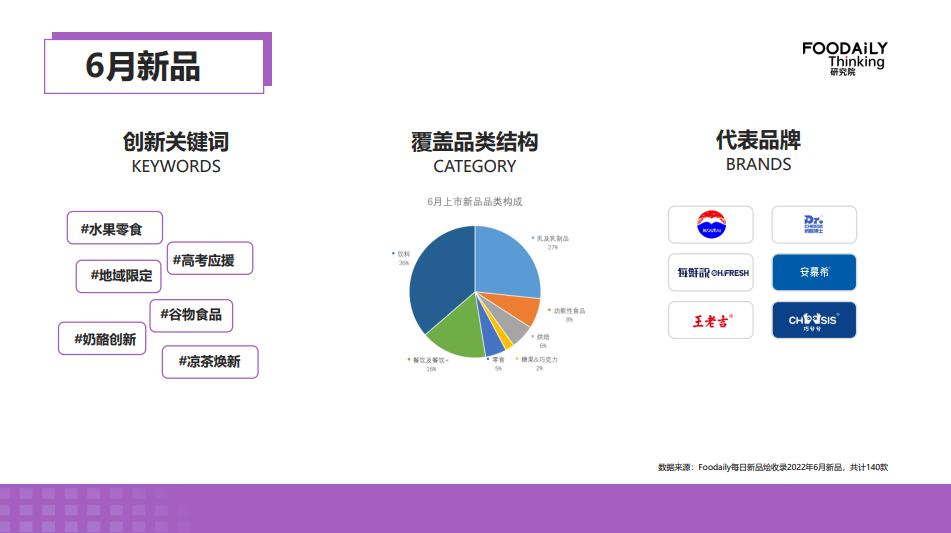Click the 糖果&巧克力 2% chart label
This screenshot has height=533, width=951.
[537, 364]
